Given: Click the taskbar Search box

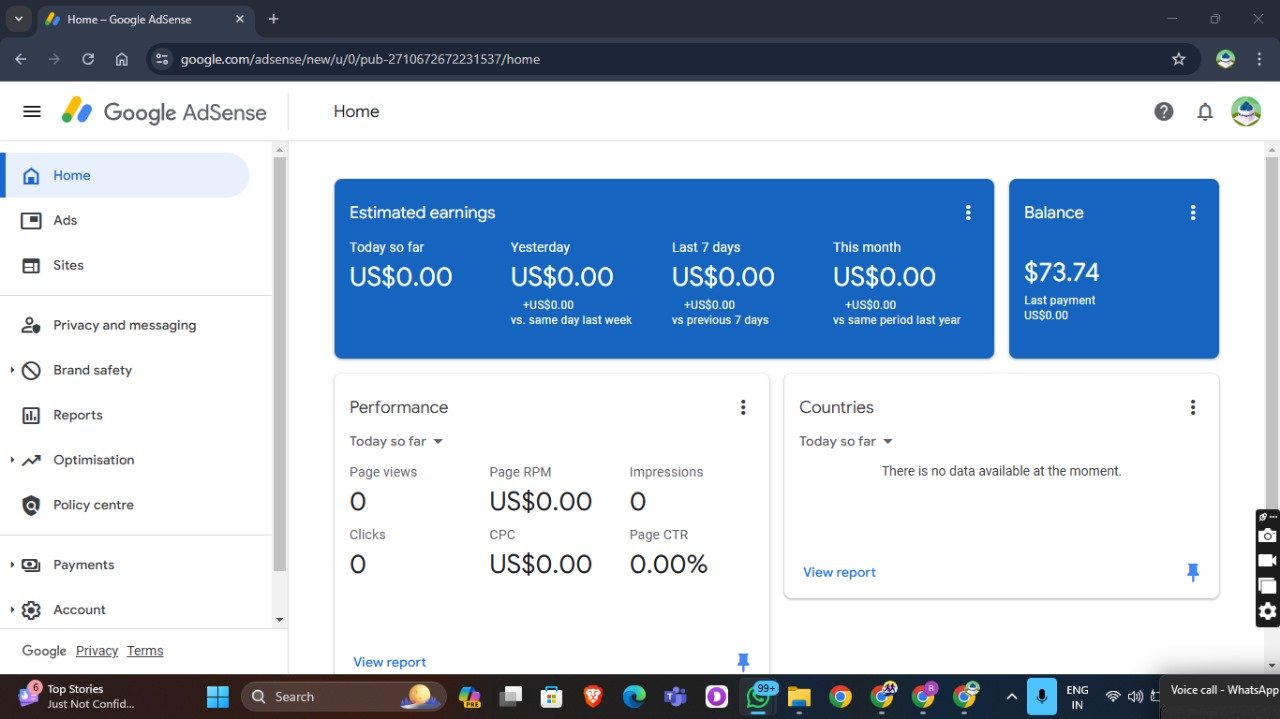Looking at the screenshot, I should click(x=343, y=696).
